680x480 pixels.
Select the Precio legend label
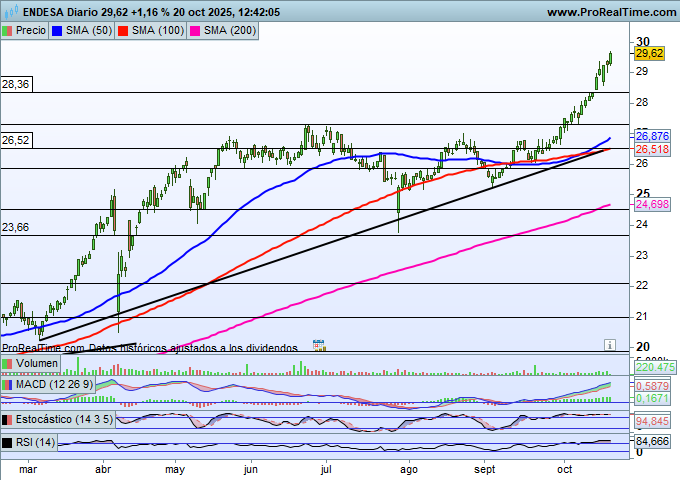tap(30, 31)
